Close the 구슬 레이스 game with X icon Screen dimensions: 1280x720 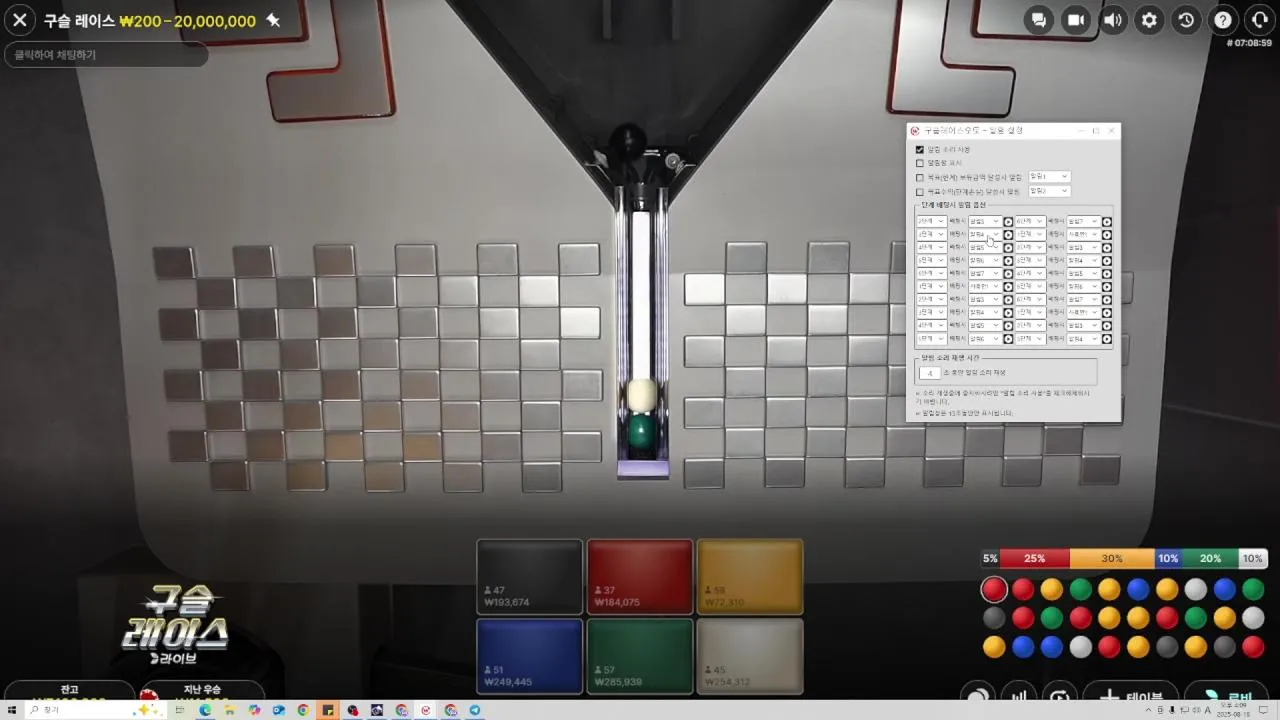point(20,20)
